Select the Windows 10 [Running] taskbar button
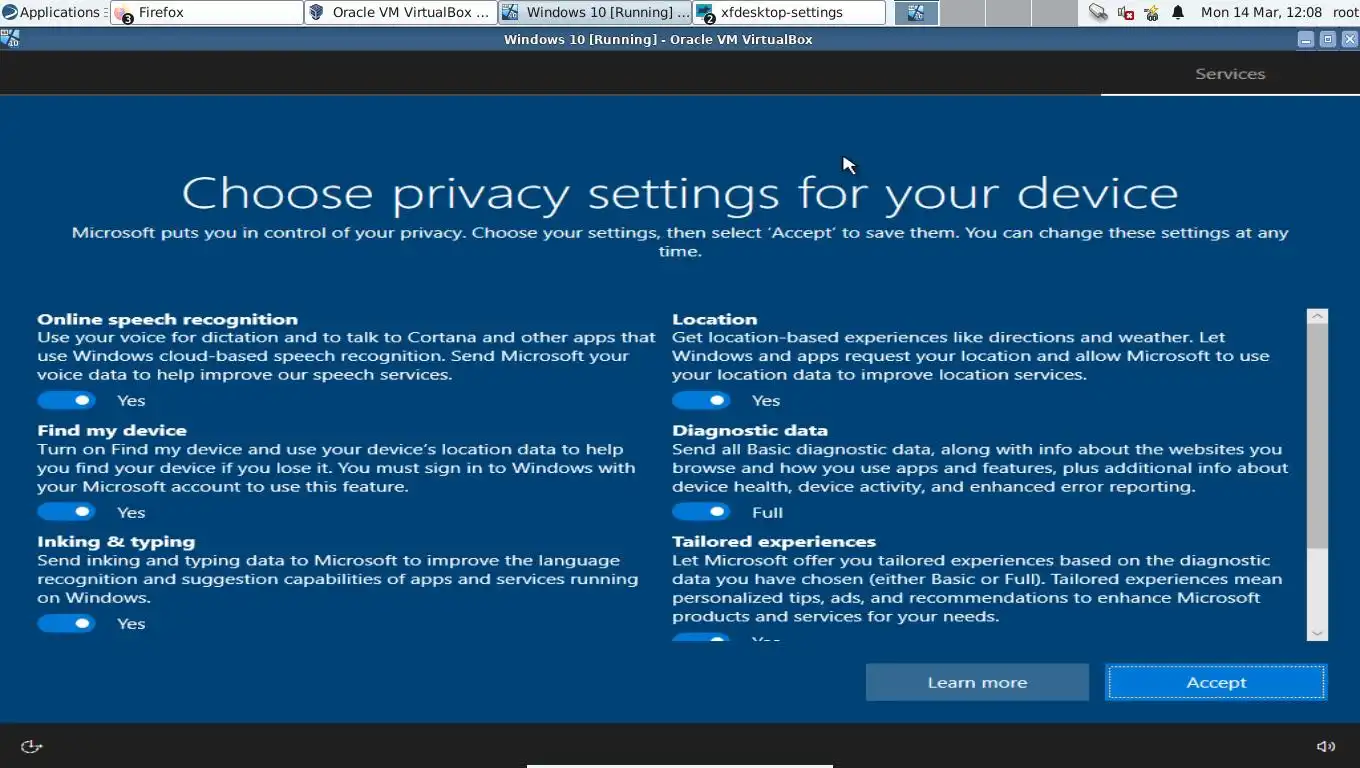The image size is (1360, 768). coord(595,12)
